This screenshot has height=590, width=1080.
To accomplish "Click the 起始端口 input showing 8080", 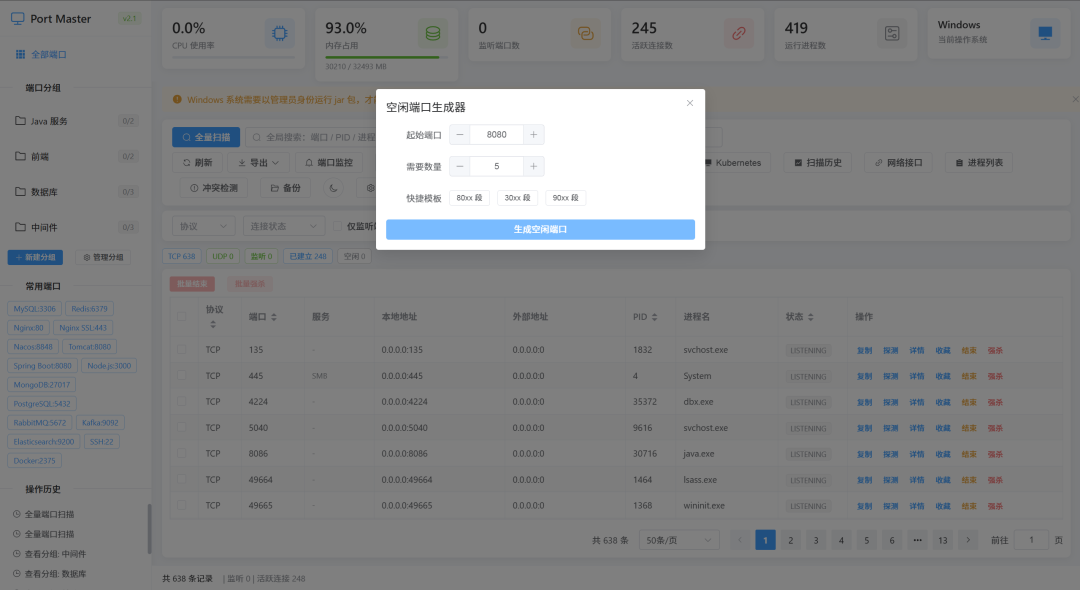I will tap(497, 134).
